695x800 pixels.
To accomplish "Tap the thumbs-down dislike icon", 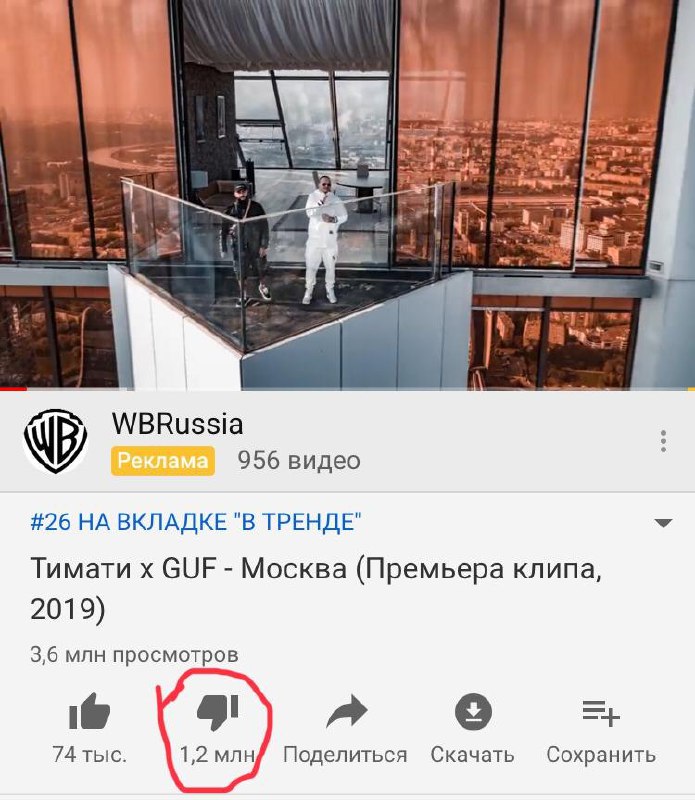I will (218, 711).
